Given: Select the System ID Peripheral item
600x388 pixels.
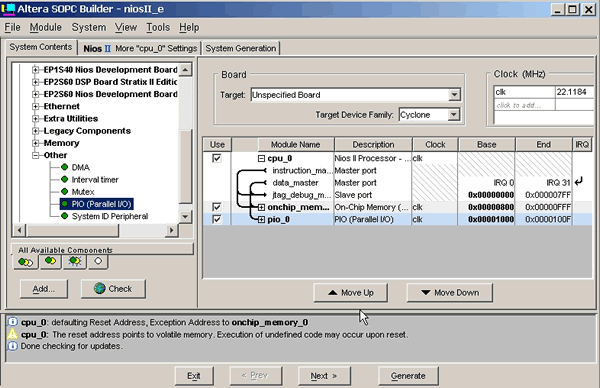Looking at the screenshot, I should (110, 216).
